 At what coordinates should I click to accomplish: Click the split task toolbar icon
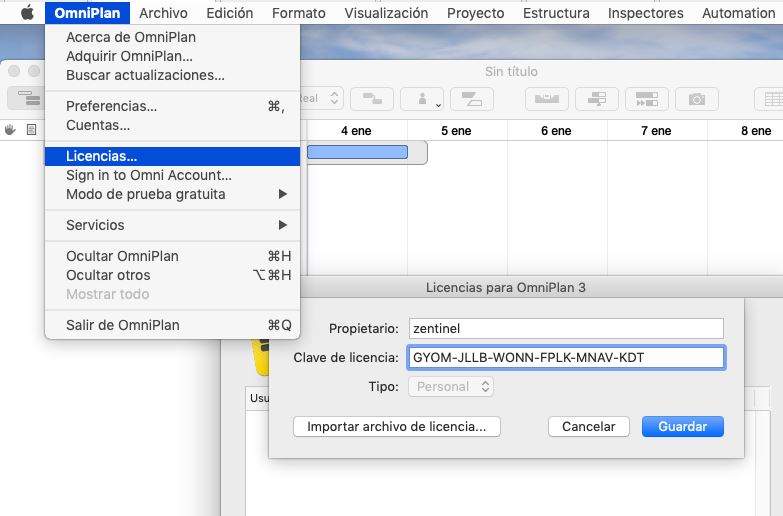[x=472, y=98]
